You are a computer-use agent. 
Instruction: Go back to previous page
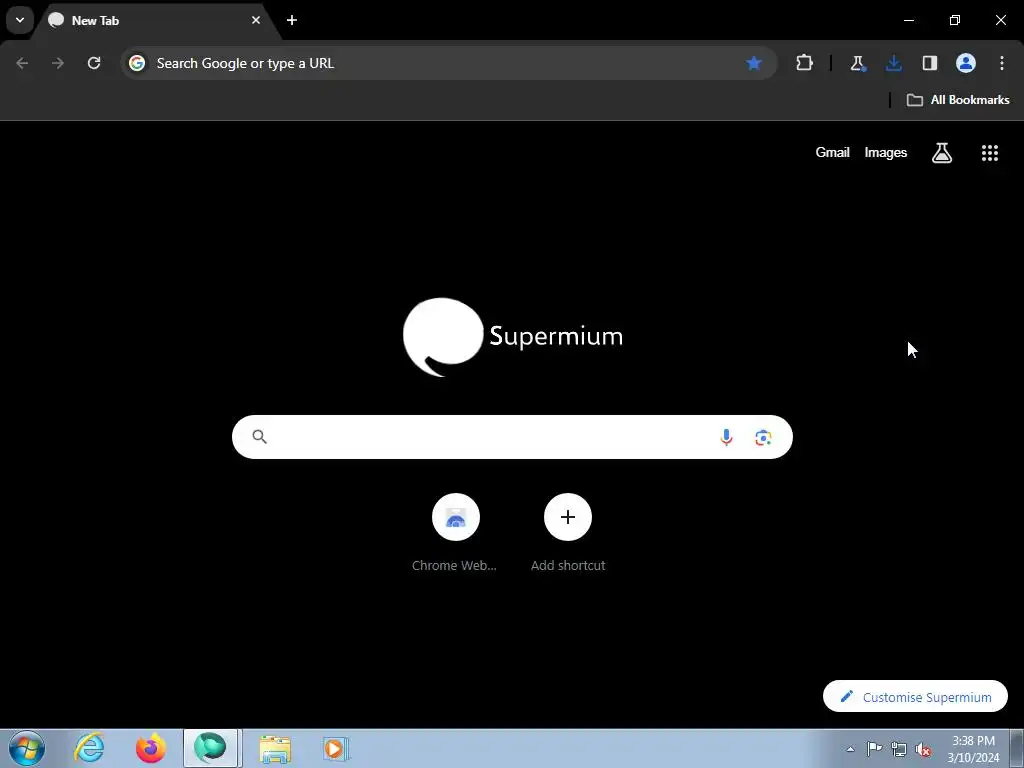[x=22, y=63]
